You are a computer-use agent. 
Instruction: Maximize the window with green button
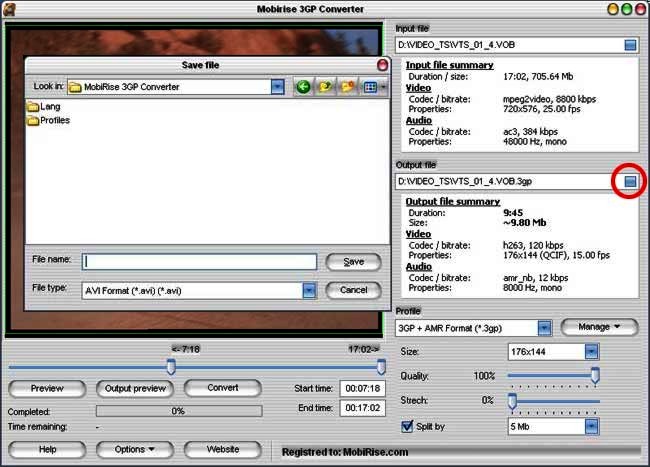[x=627, y=9]
